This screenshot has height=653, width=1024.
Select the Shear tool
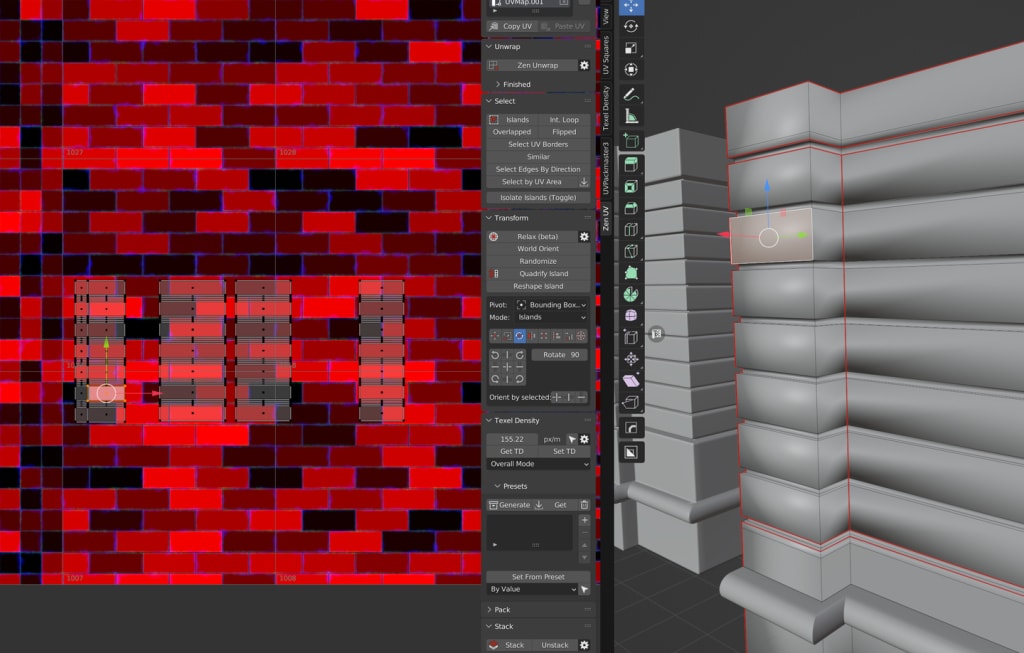point(631,381)
